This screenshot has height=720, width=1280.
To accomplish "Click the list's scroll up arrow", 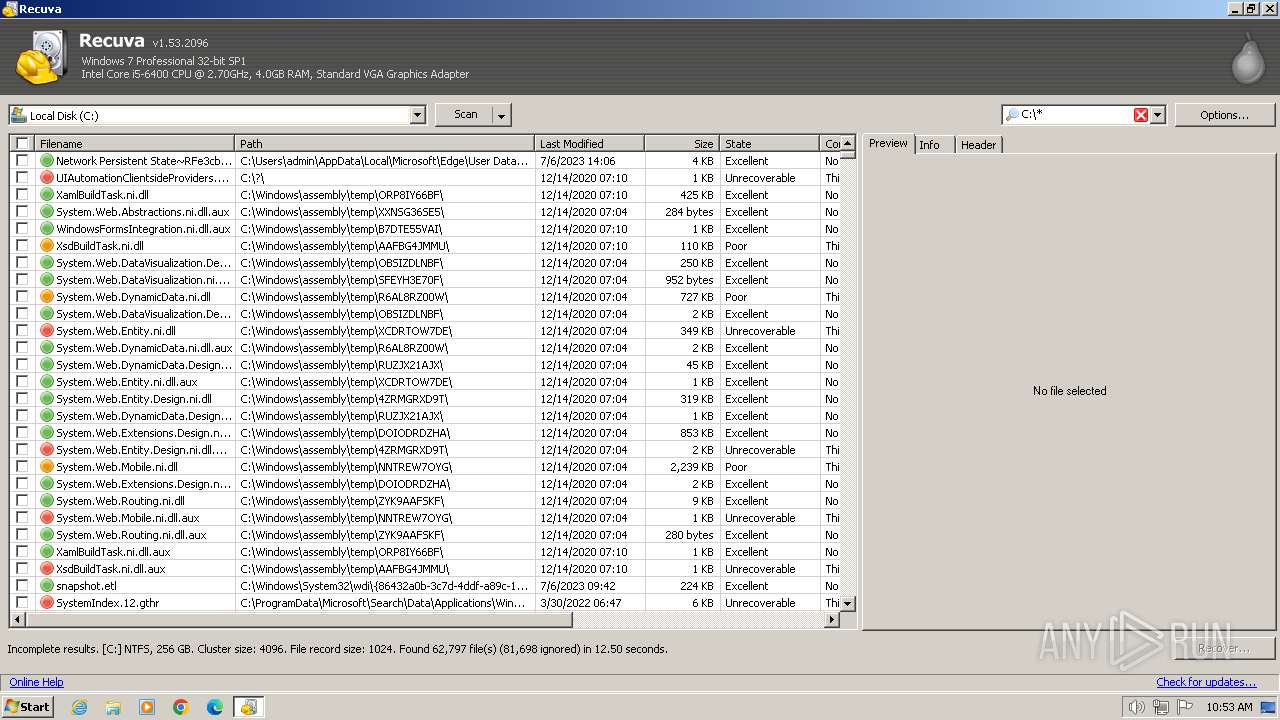I will point(848,144).
